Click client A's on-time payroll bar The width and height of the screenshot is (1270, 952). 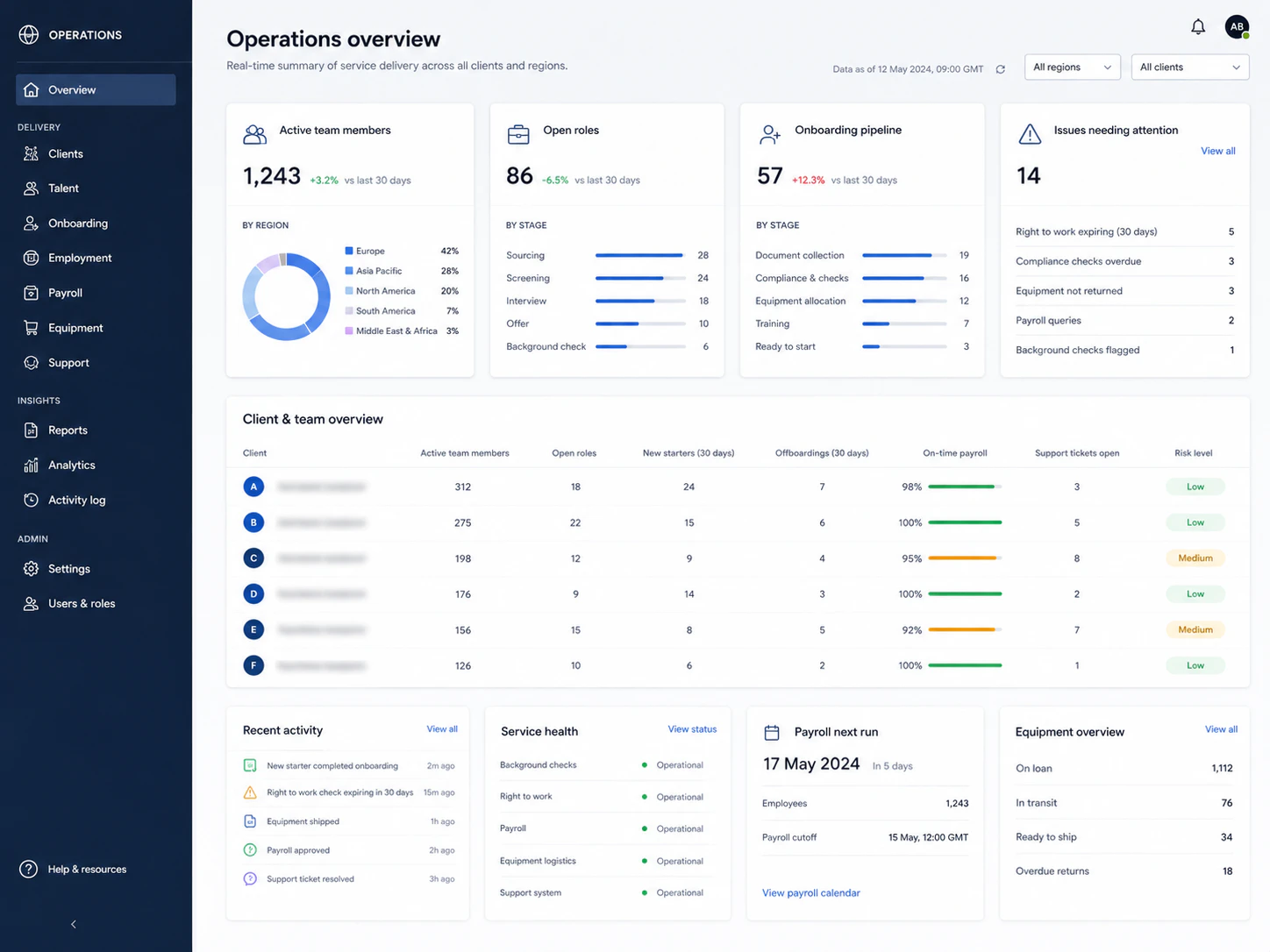(965, 487)
